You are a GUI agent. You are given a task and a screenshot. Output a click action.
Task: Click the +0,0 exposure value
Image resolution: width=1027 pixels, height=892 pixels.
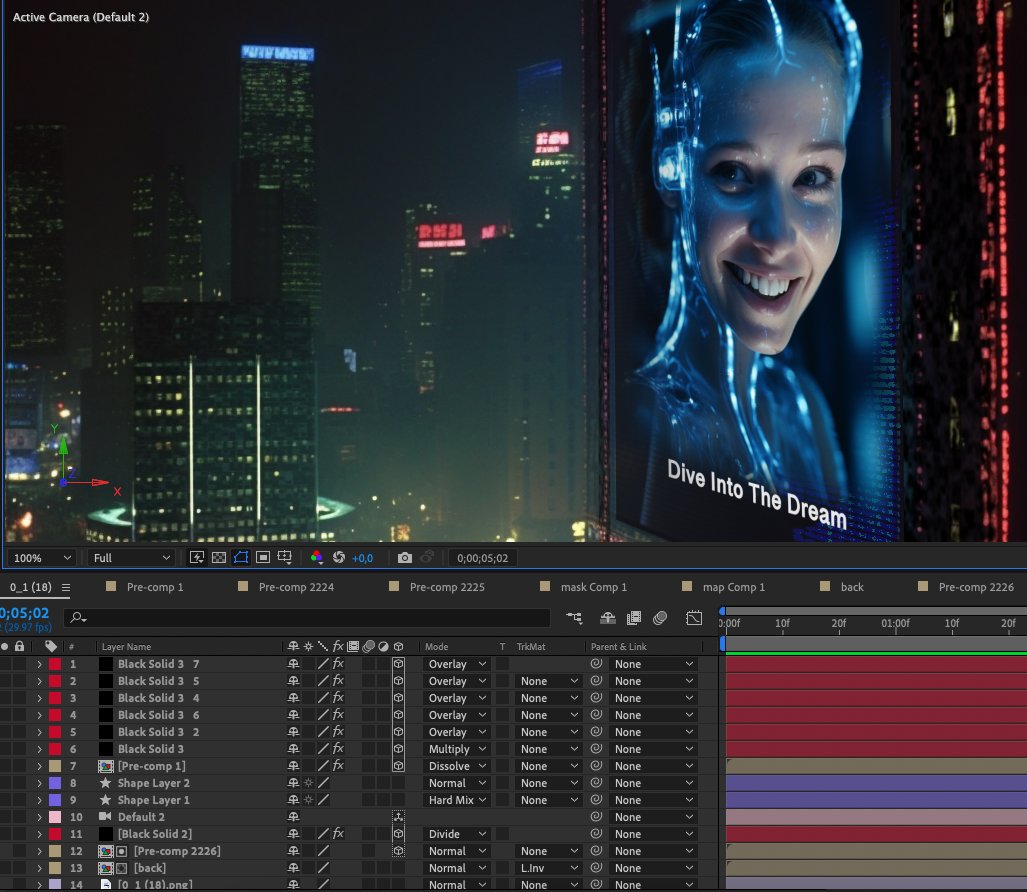click(362, 558)
